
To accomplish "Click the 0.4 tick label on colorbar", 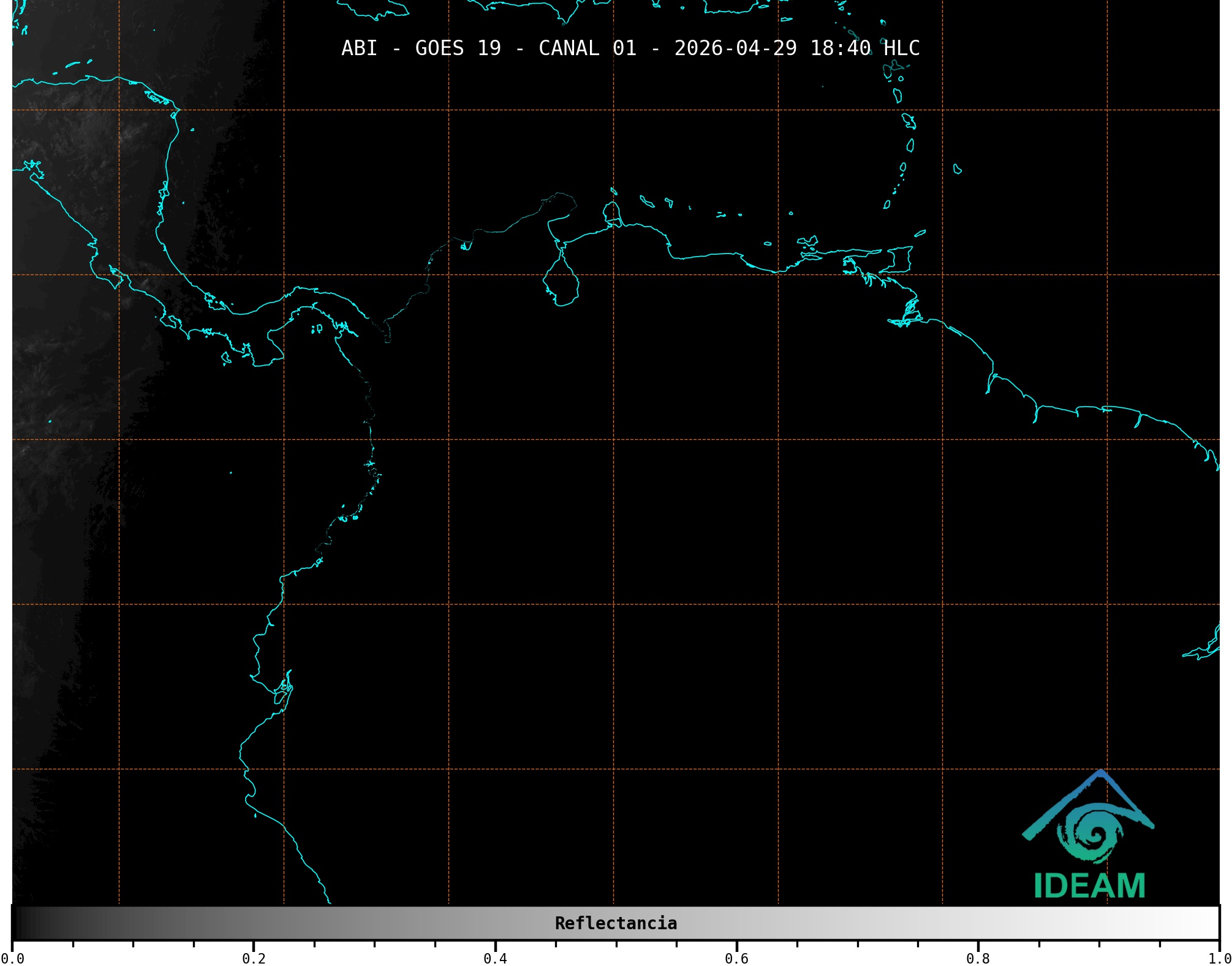I will (x=495, y=958).
